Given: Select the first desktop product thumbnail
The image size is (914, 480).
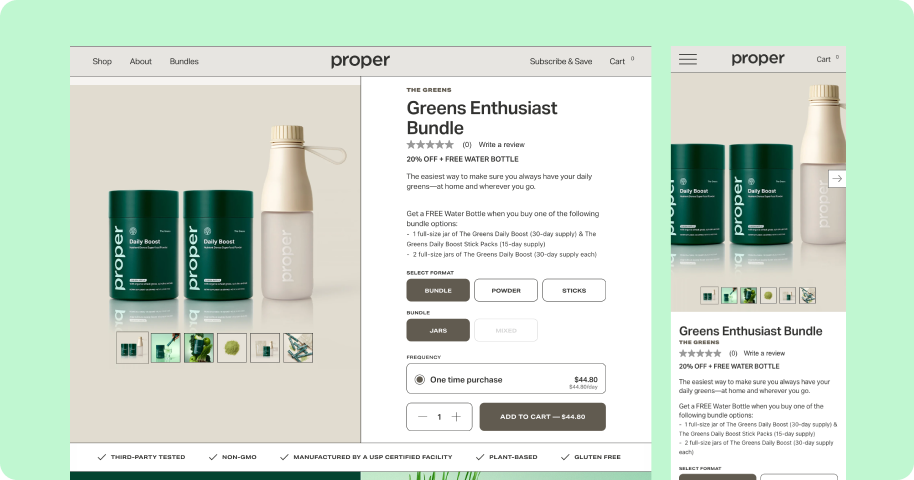Looking at the screenshot, I should [x=132, y=348].
